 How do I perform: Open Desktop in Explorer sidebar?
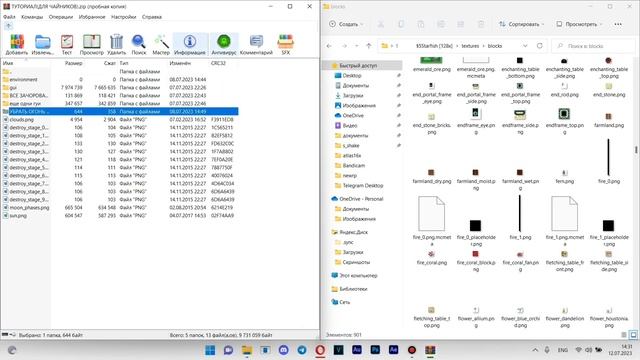coord(352,76)
